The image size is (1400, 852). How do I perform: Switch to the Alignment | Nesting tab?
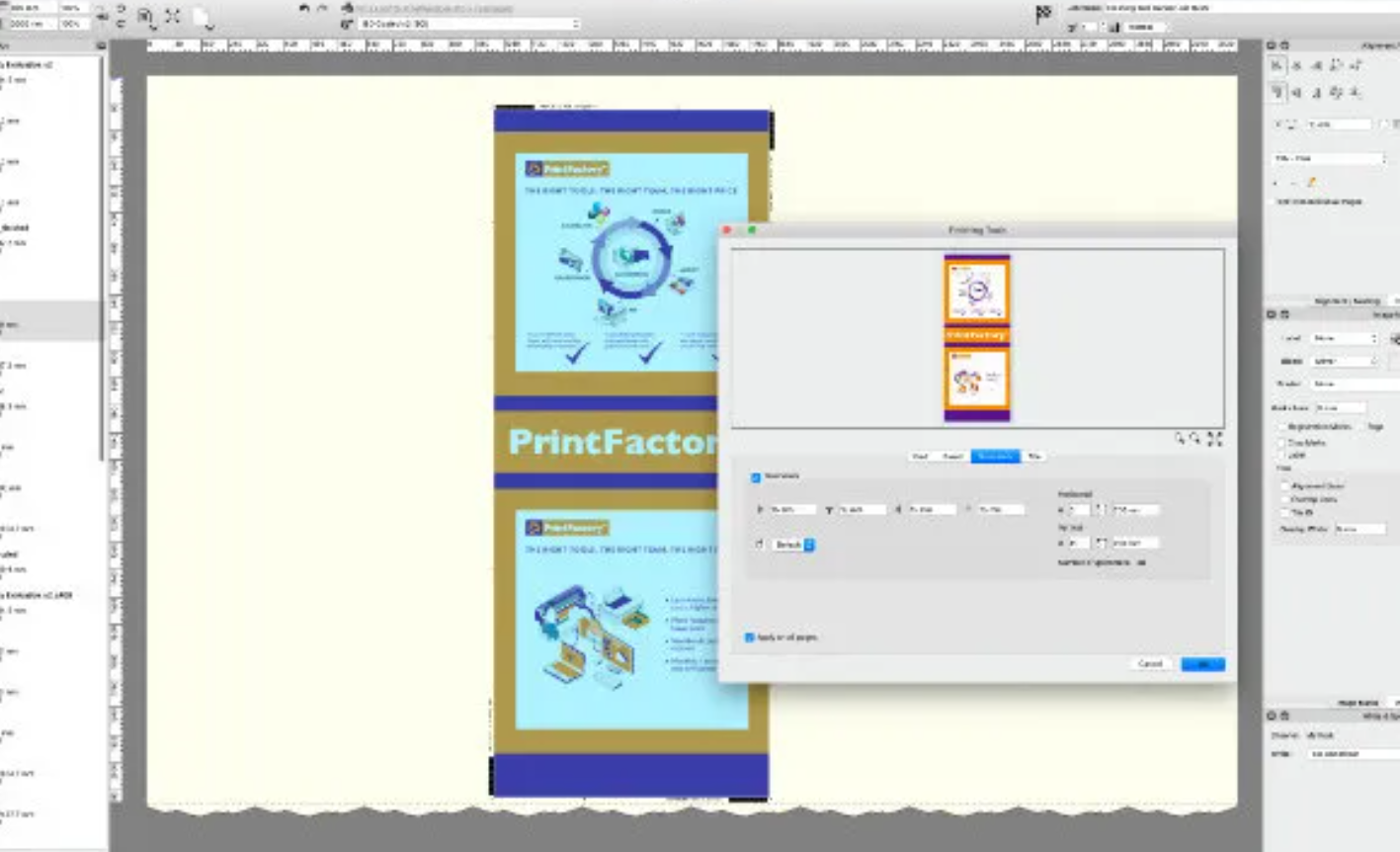(x=1347, y=301)
